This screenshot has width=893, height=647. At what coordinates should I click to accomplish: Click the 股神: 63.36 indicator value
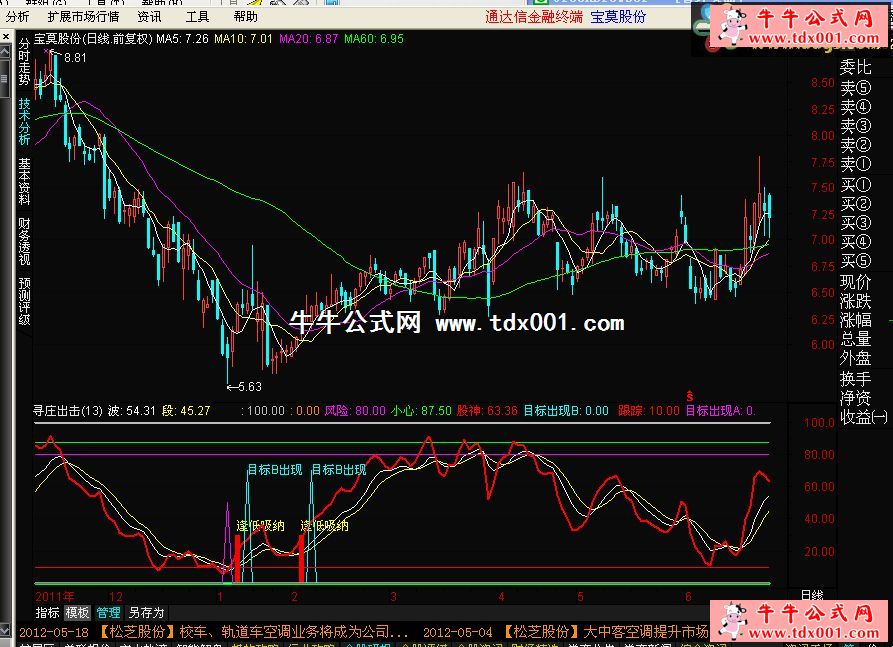tap(488, 411)
